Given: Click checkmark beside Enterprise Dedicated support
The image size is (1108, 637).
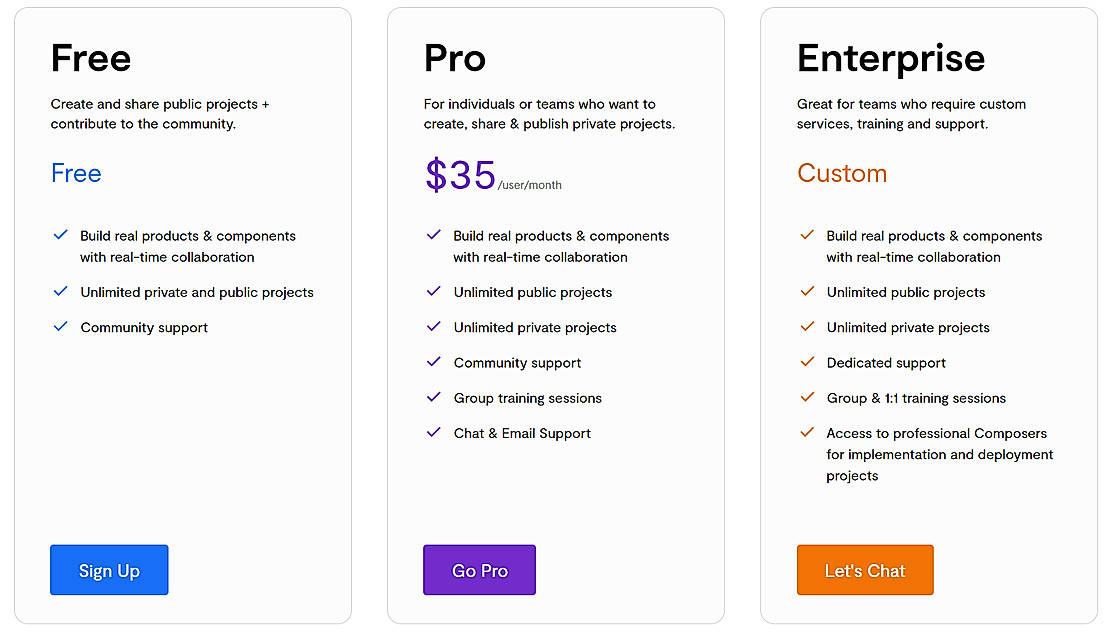Looking at the screenshot, I should click(807, 362).
